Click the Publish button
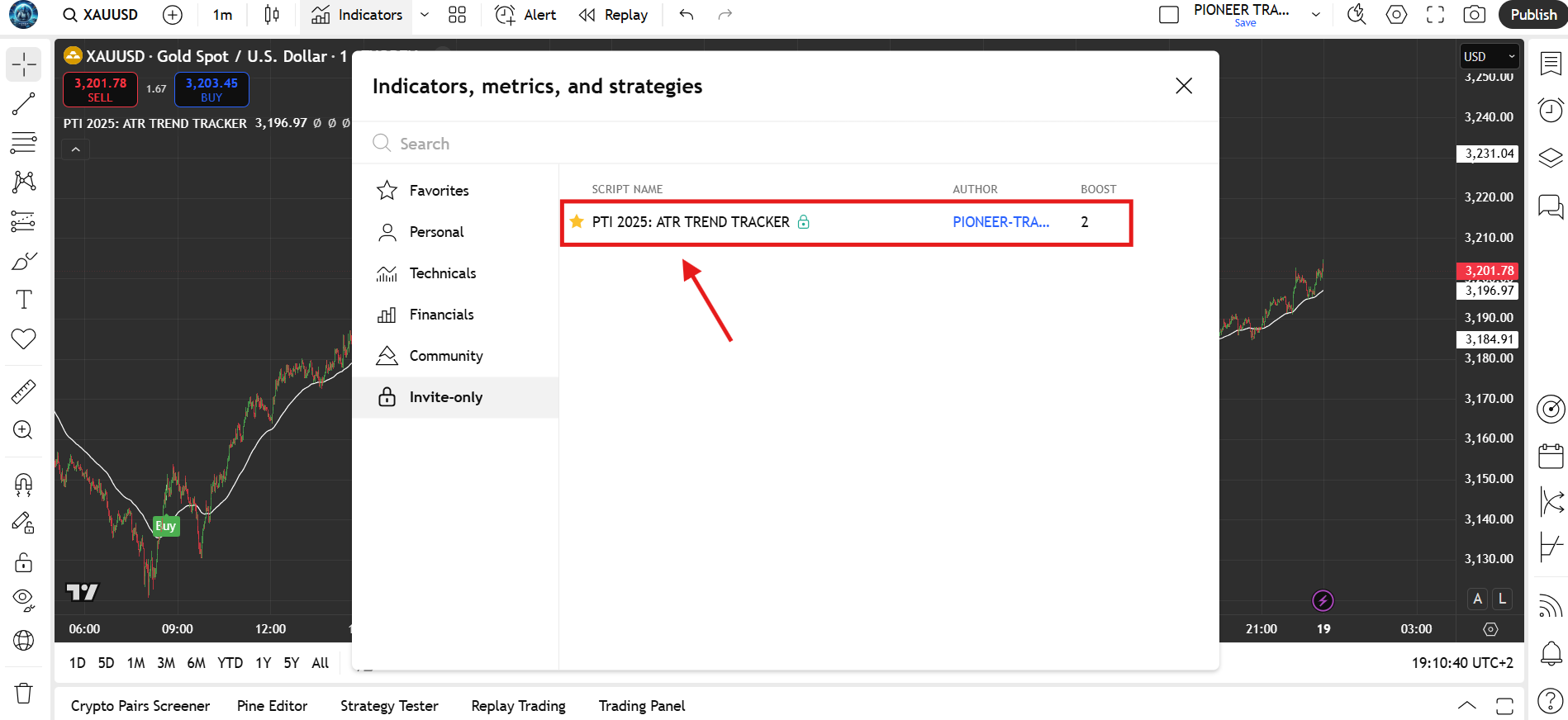1568x720 pixels. pos(1533,15)
